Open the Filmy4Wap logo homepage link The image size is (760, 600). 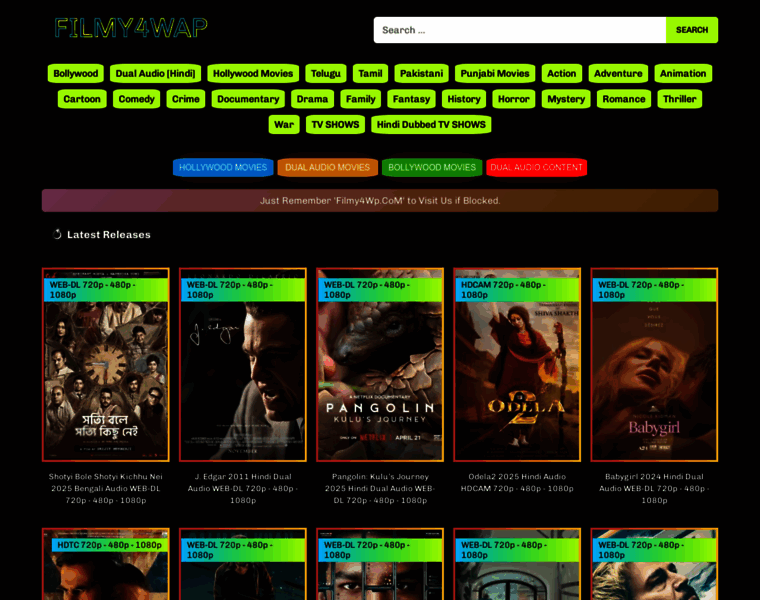(131, 28)
